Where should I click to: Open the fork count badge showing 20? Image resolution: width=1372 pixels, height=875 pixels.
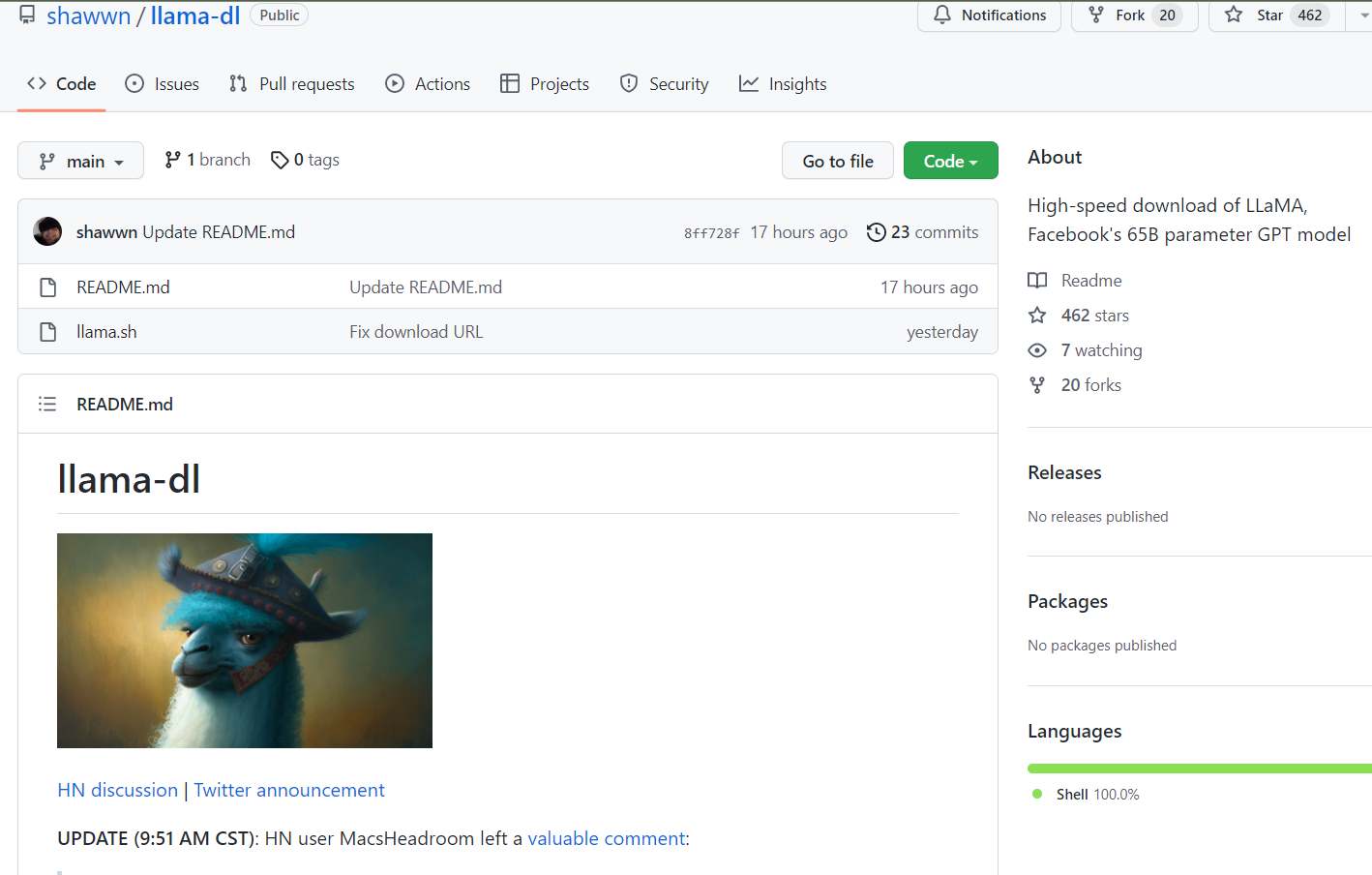[x=1168, y=15]
